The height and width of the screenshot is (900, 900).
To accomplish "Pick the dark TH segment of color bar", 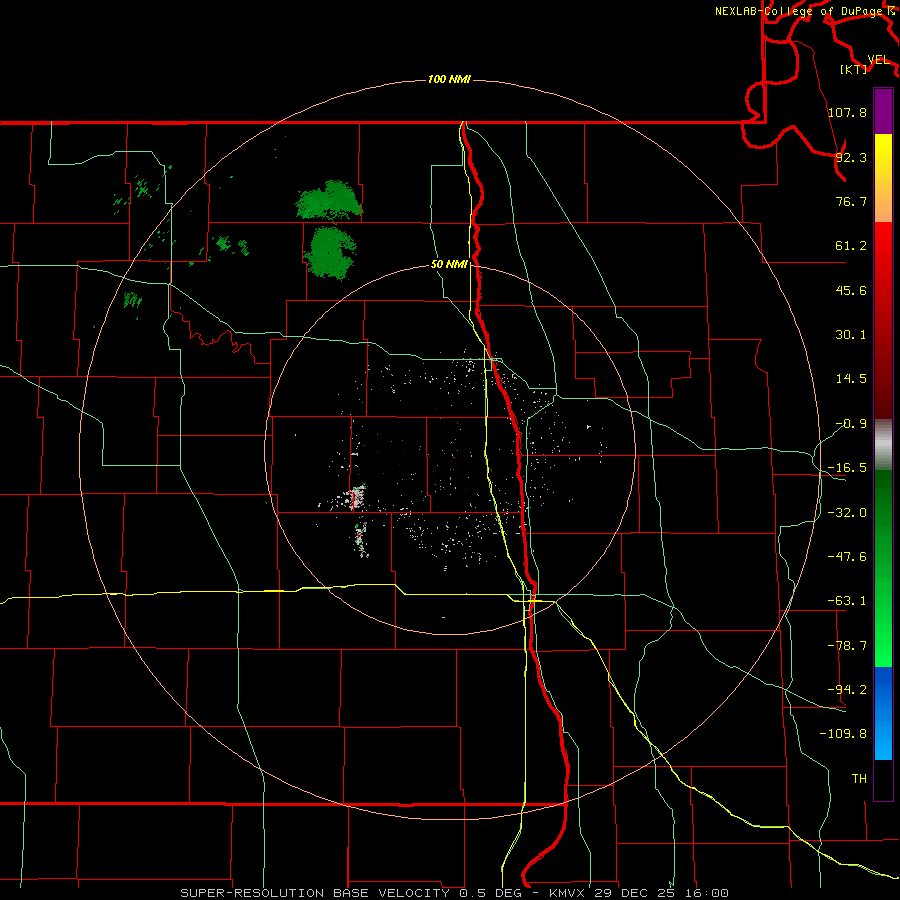I will point(883,779).
